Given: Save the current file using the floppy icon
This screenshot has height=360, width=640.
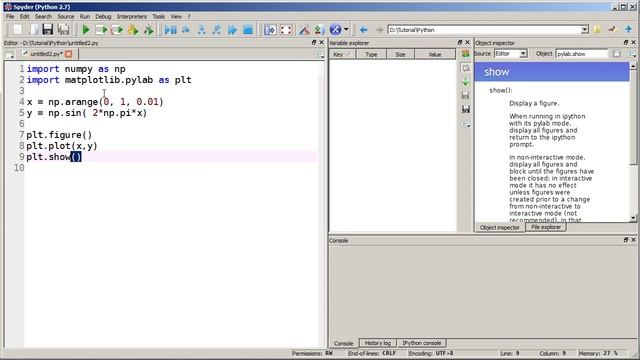Looking at the screenshot, I should coord(48,29).
